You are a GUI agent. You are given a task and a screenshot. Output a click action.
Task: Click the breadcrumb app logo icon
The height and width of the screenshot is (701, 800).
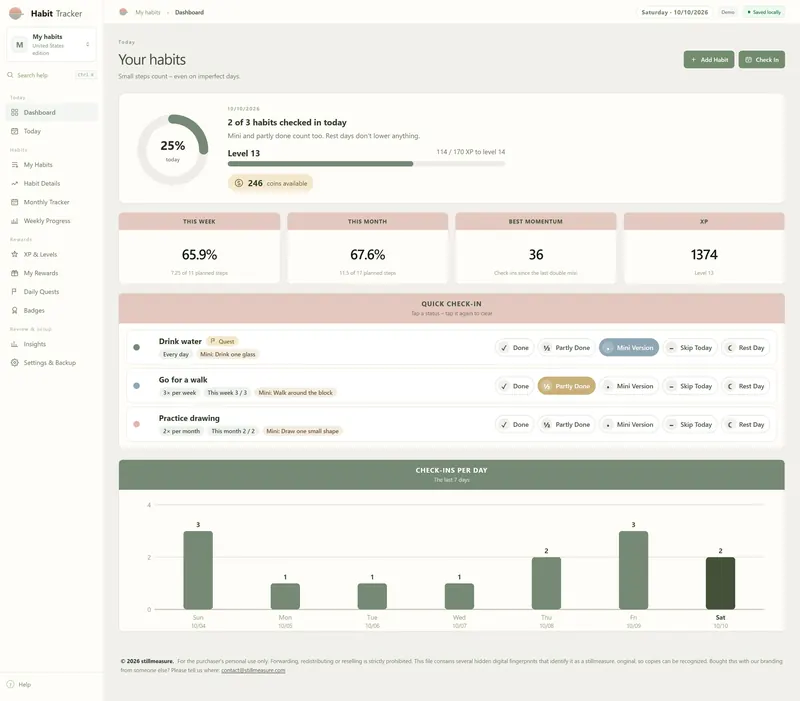(123, 12)
